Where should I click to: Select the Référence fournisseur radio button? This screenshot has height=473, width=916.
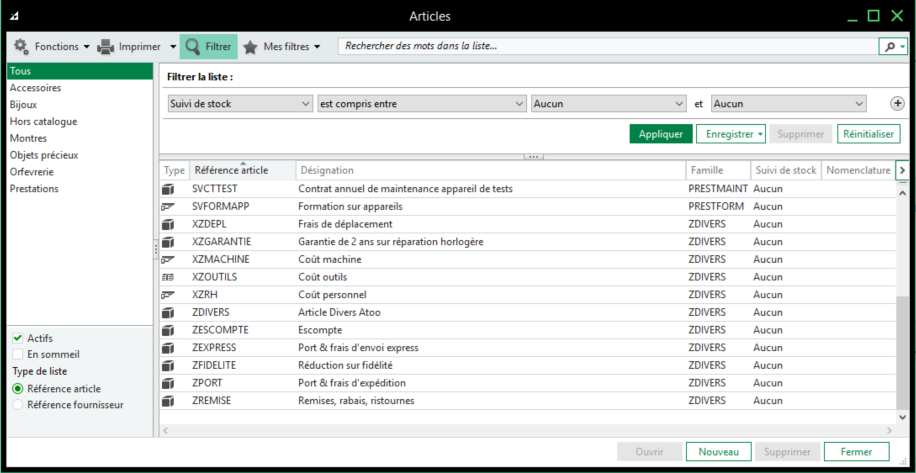(x=18, y=405)
